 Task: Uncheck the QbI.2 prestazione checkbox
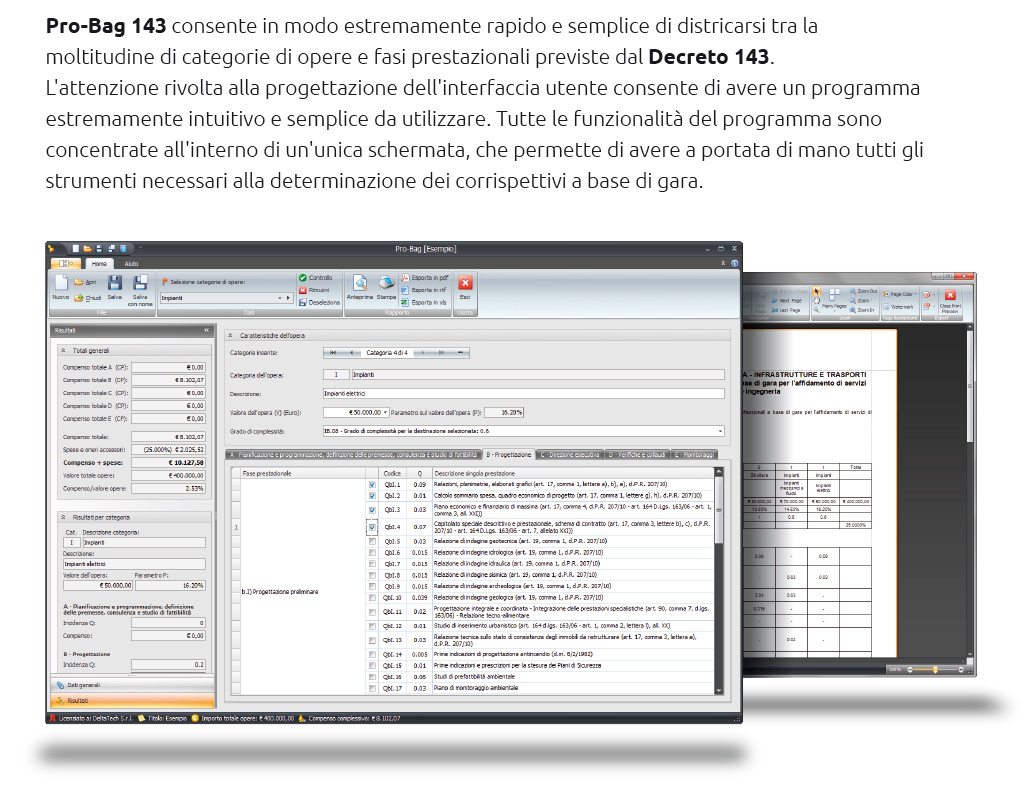(x=372, y=496)
